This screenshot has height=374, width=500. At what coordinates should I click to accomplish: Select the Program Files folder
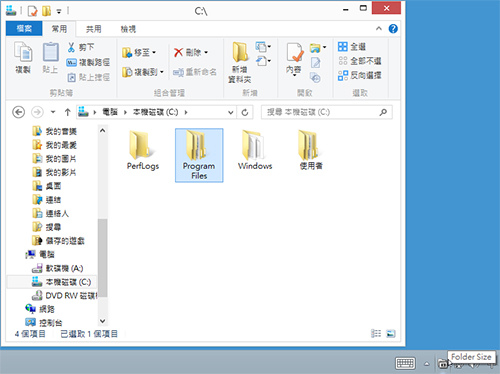coord(199,155)
